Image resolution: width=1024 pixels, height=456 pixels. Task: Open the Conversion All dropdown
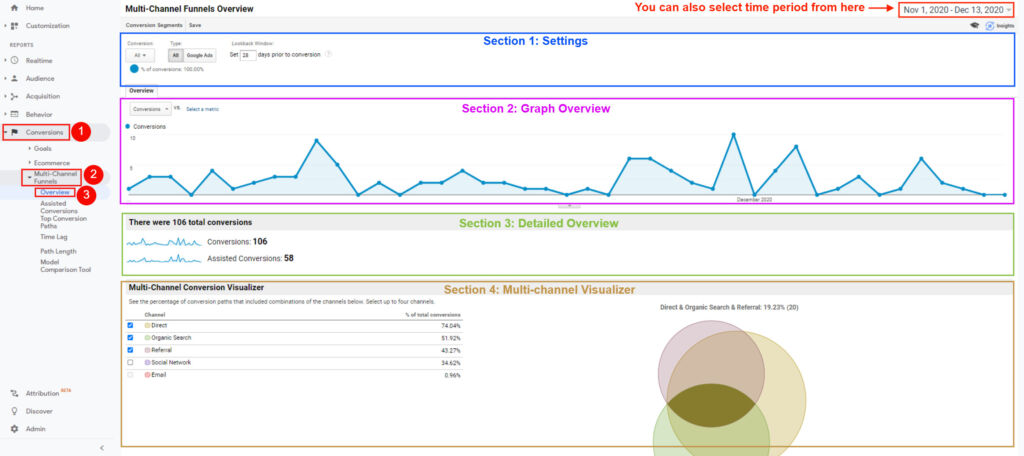click(x=140, y=56)
